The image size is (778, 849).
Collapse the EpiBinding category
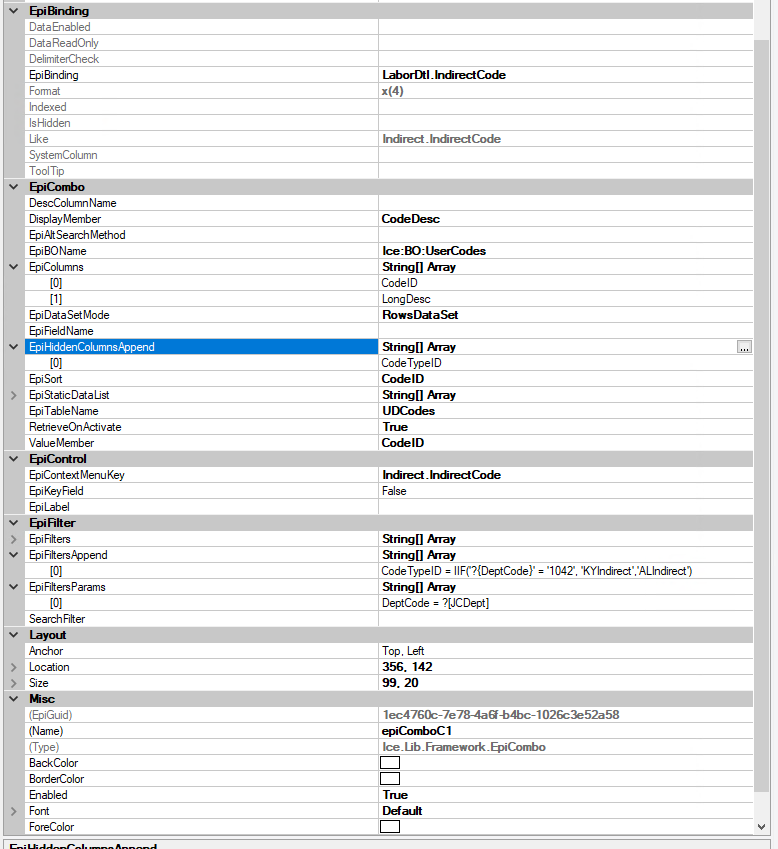[13, 11]
